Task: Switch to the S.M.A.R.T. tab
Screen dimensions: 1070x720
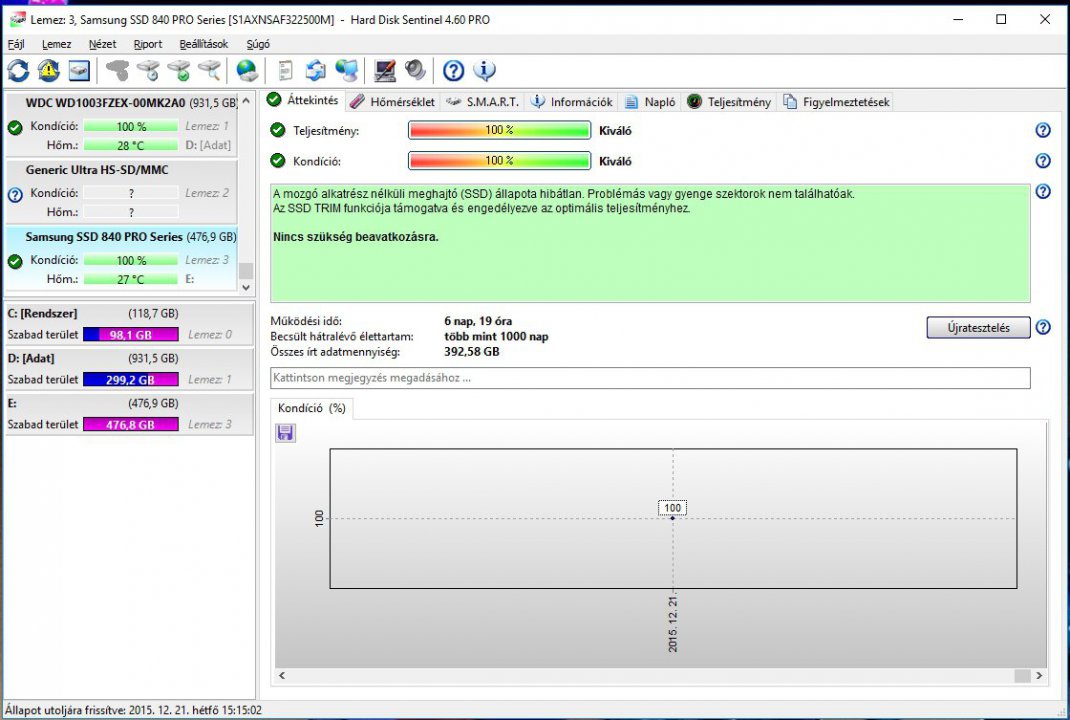Action: click(x=482, y=102)
